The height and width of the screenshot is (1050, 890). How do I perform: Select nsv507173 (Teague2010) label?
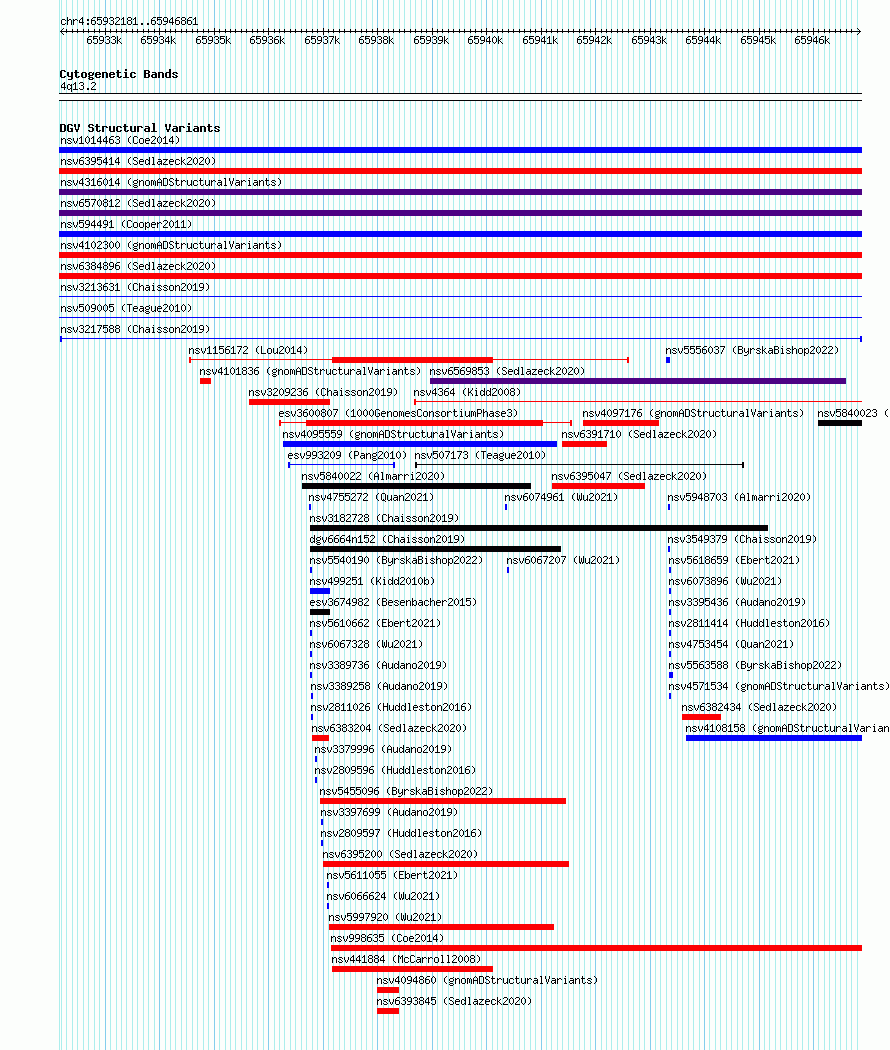[480, 455]
